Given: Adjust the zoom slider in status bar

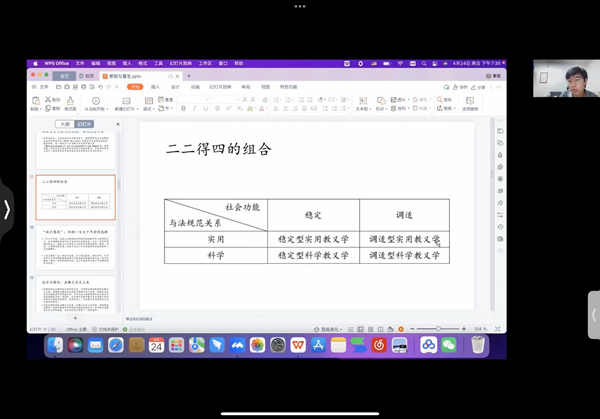Looking at the screenshot, I should pyautogui.click(x=438, y=328).
